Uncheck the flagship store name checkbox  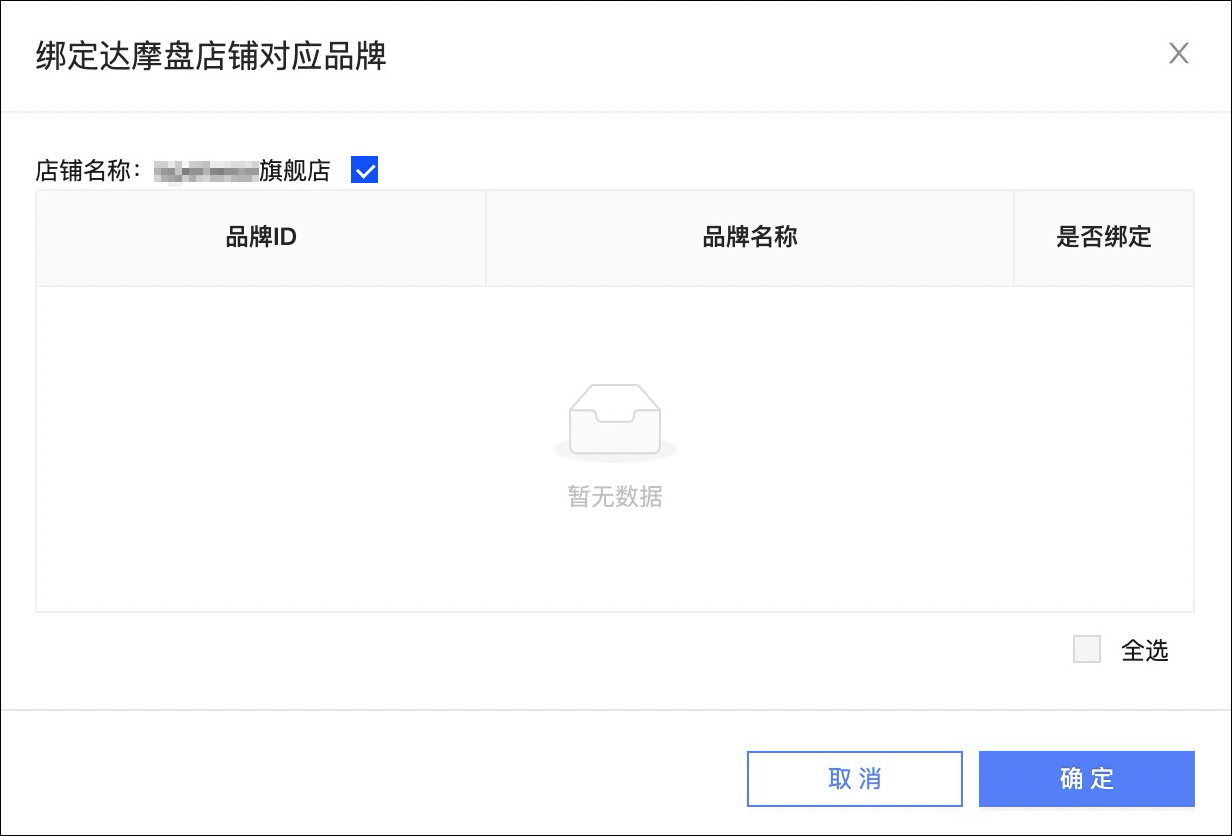point(365,171)
